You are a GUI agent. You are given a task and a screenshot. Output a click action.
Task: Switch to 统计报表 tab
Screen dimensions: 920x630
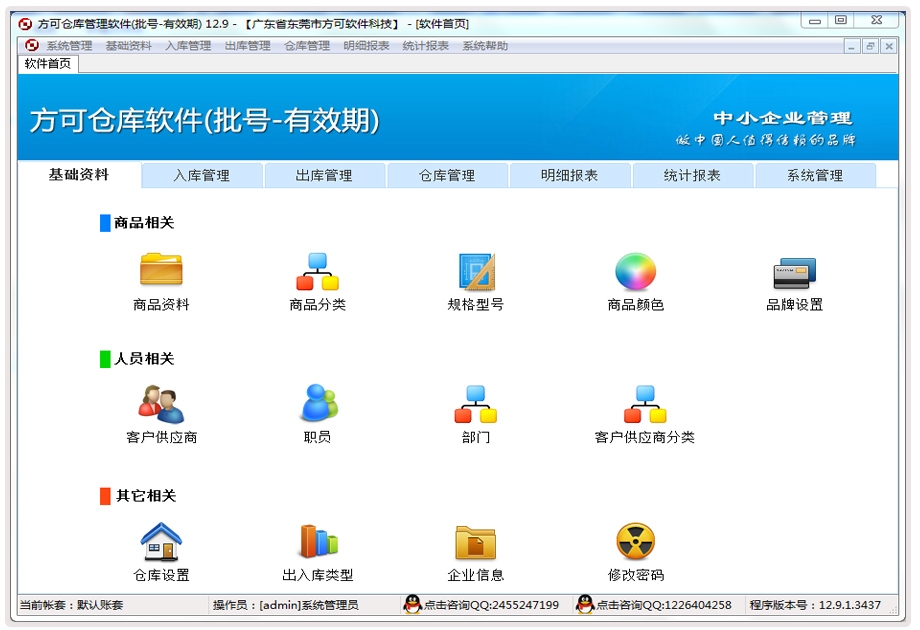(x=692, y=175)
